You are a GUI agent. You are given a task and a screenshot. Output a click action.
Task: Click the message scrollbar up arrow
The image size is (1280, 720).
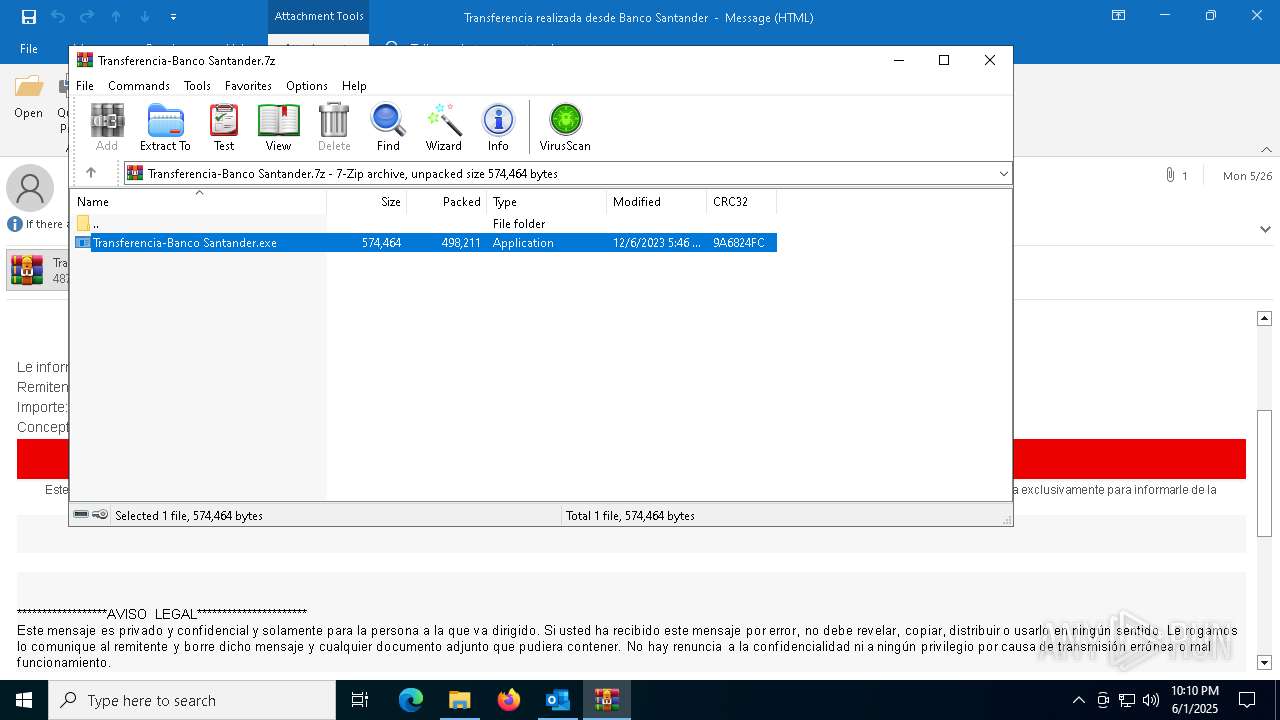[x=1264, y=318]
